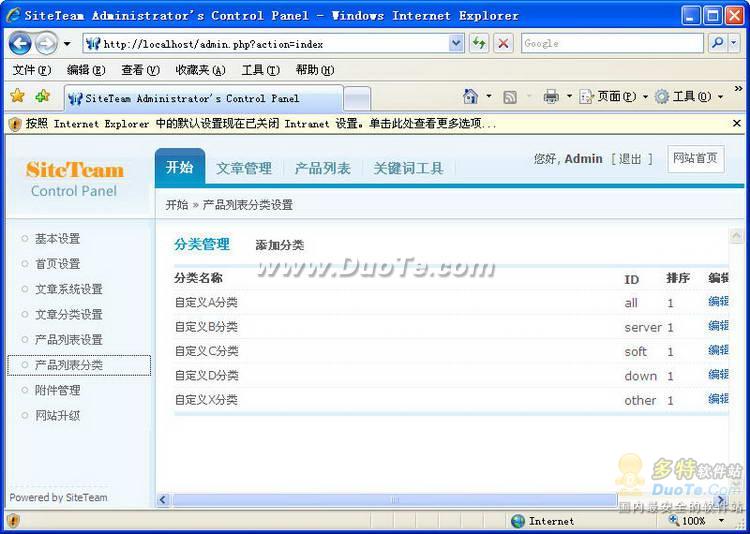Open 产品列表设置 in the sidebar
750x534 pixels.
point(69,340)
